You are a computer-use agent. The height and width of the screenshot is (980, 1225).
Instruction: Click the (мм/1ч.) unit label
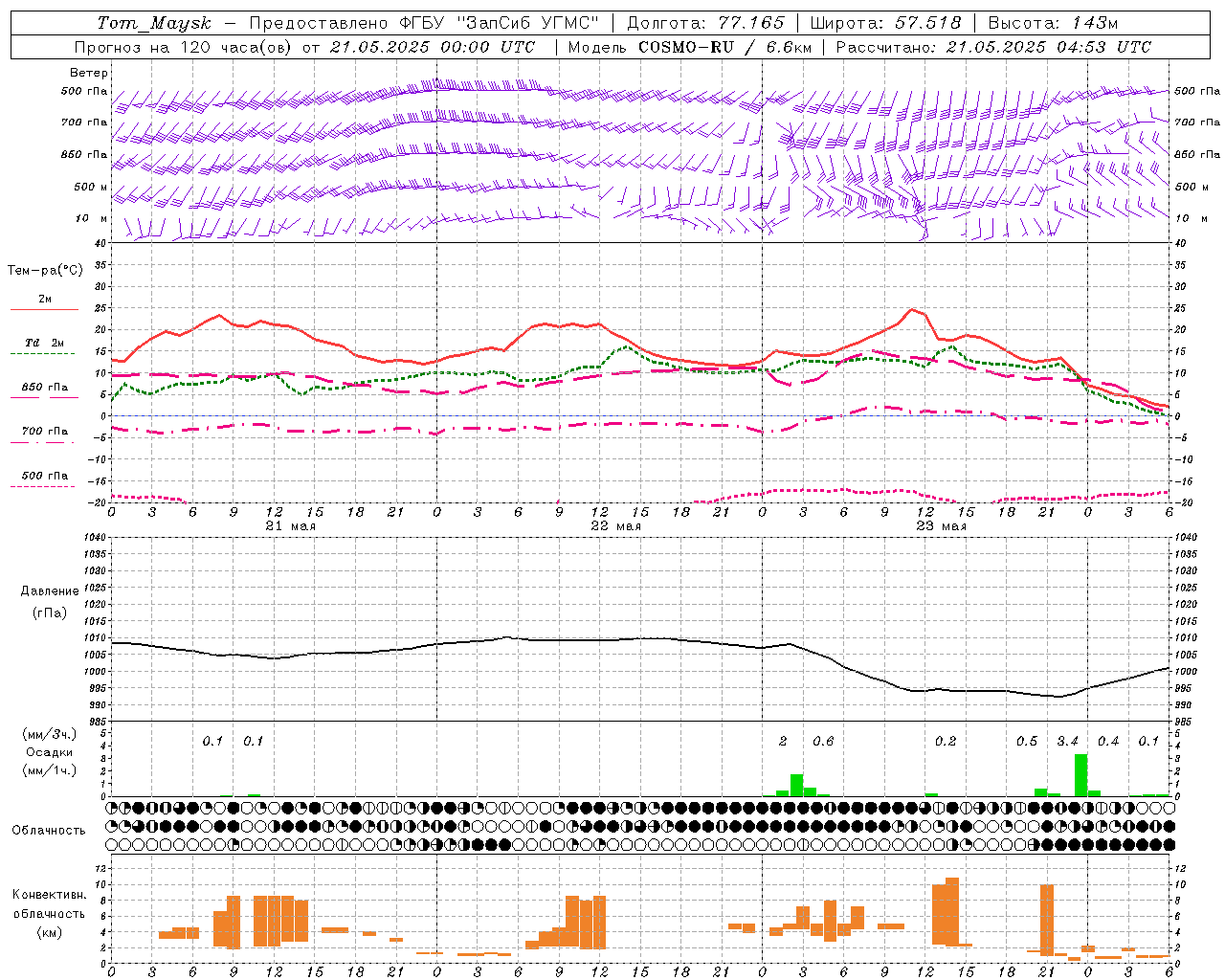[x=50, y=770]
